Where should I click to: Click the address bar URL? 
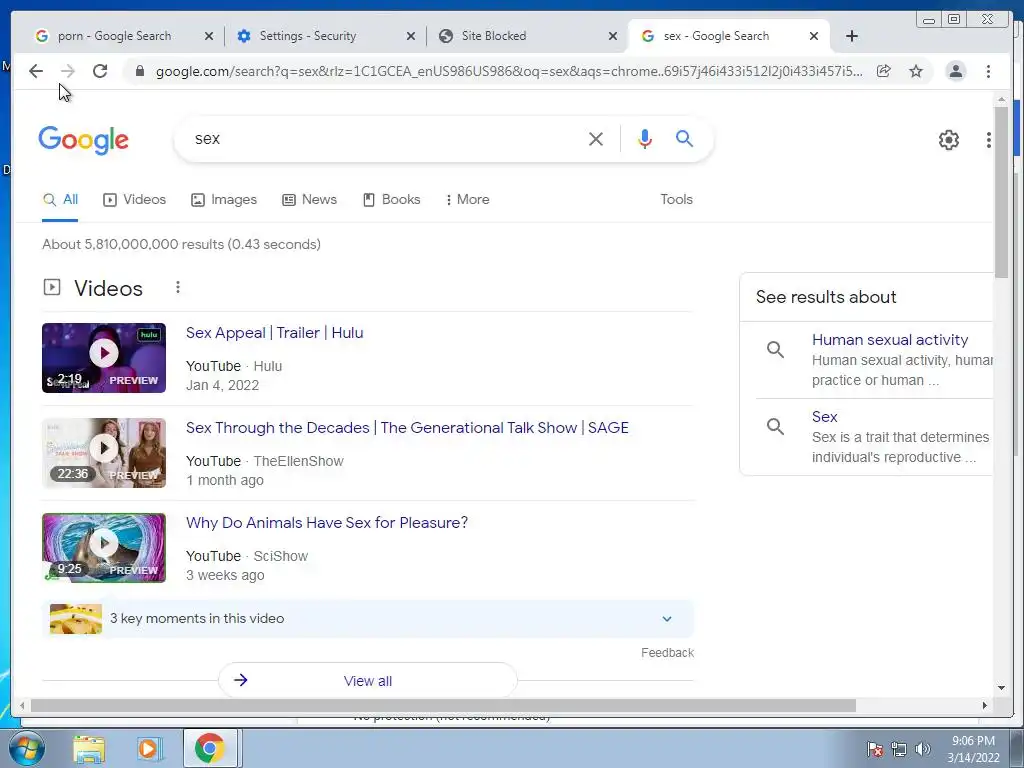click(509, 71)
